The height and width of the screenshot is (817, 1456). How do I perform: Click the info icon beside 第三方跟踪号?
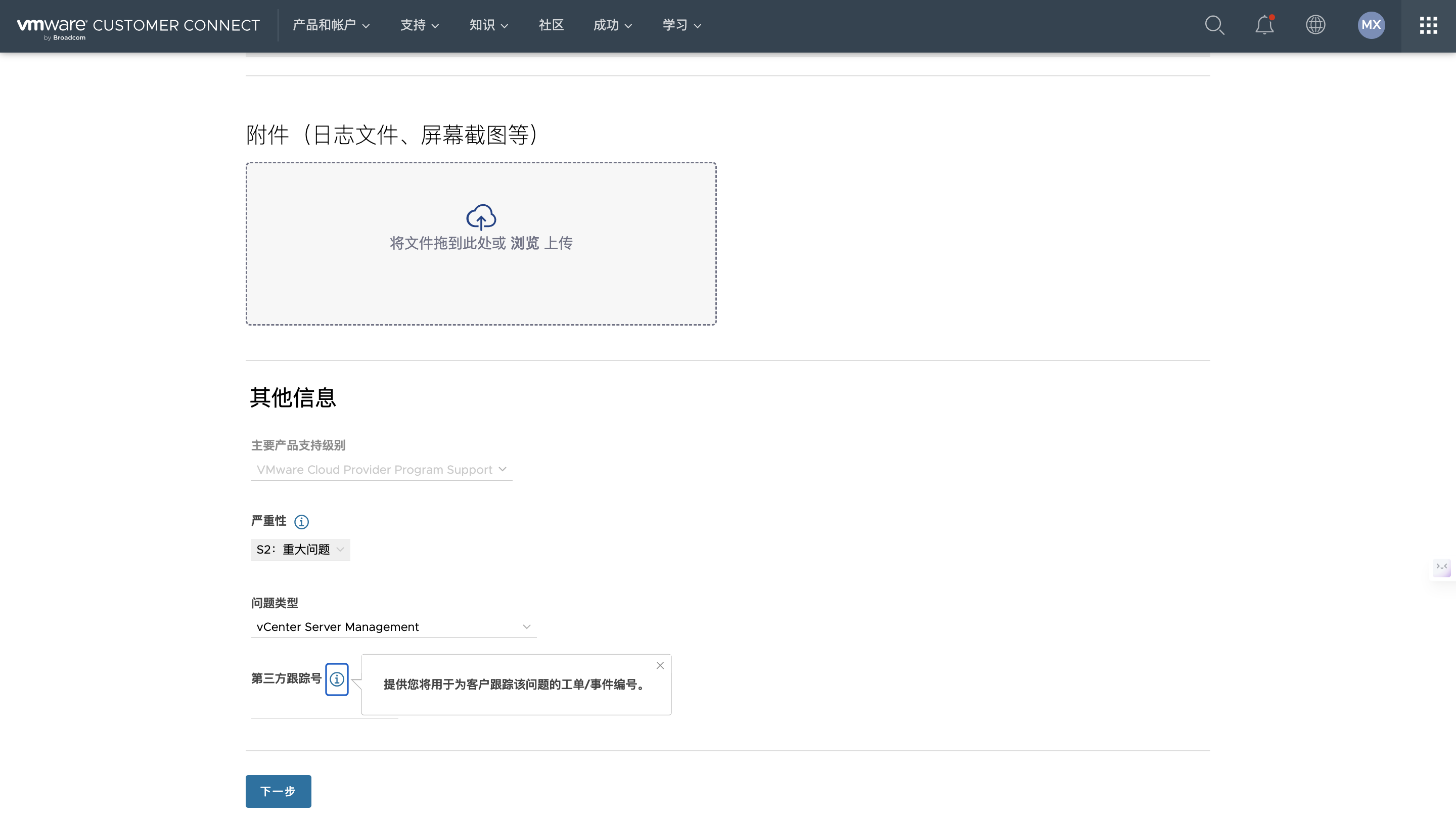[337, 679]
